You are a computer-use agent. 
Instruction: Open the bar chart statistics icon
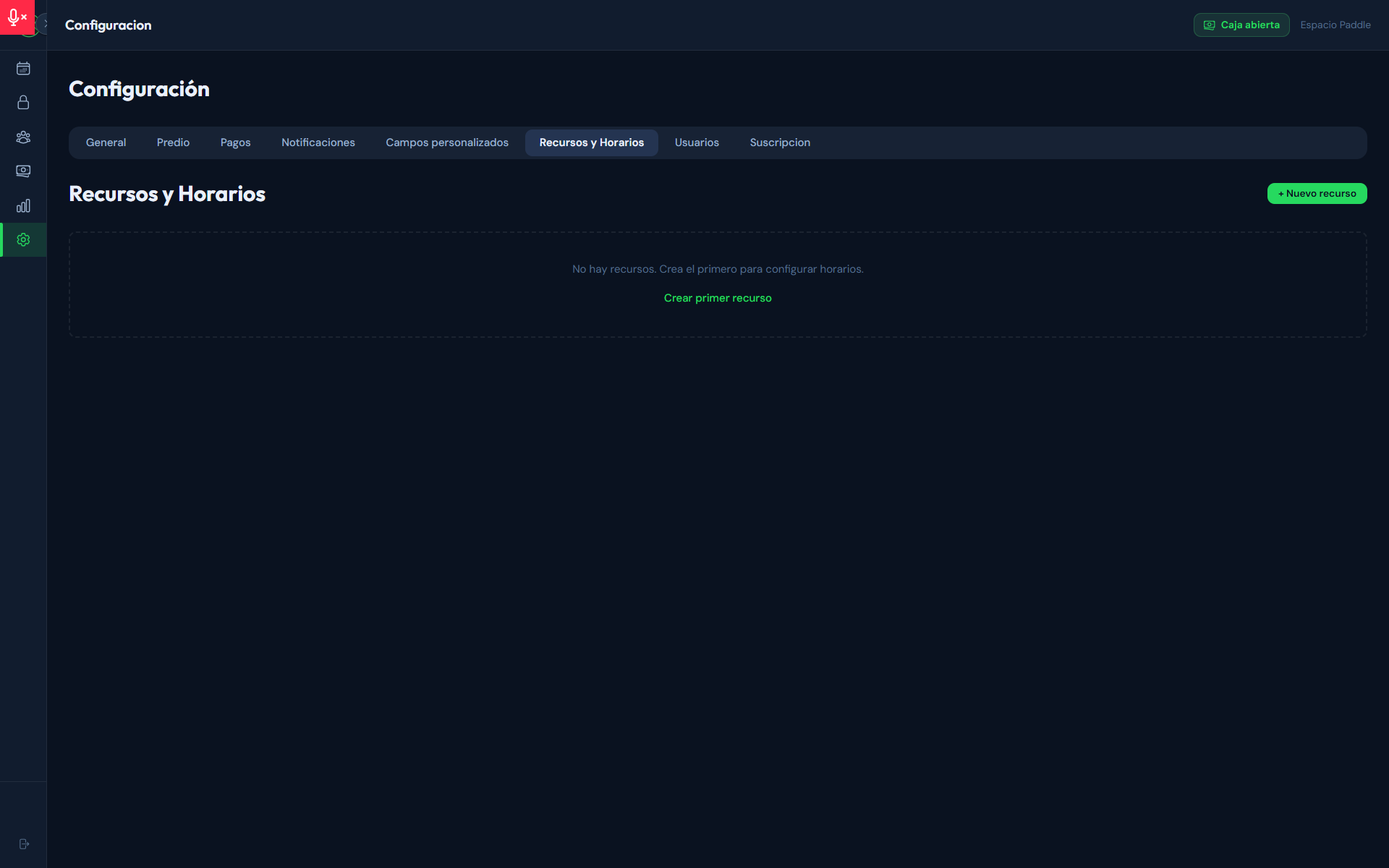23,205
